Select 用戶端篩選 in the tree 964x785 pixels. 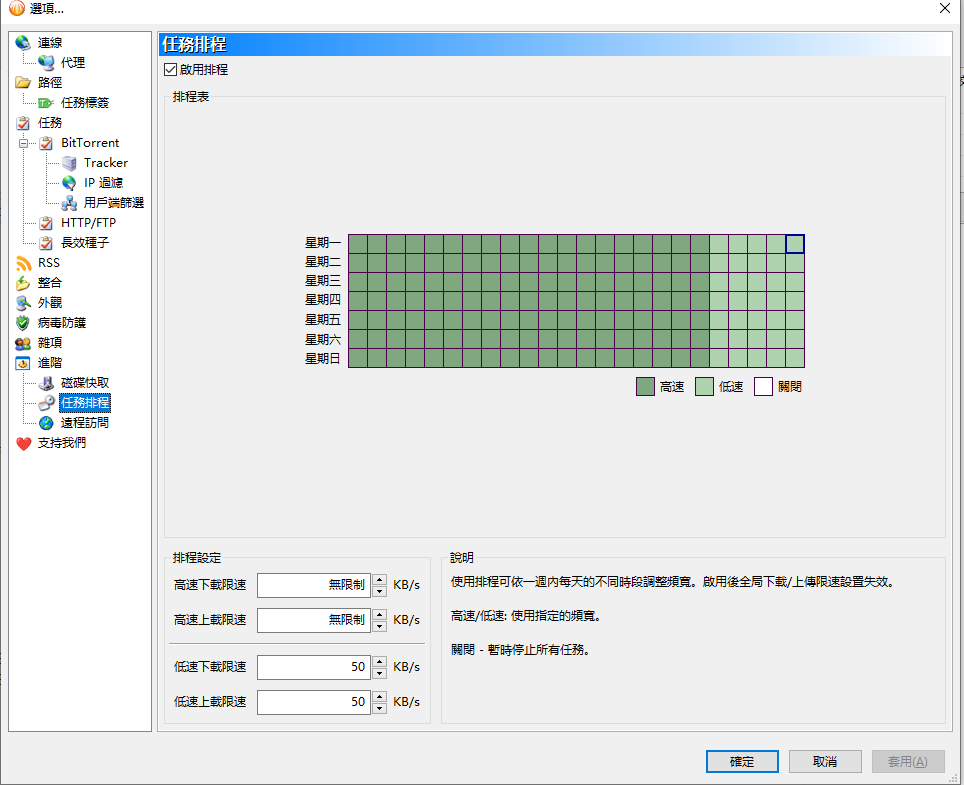coord(113,203)
